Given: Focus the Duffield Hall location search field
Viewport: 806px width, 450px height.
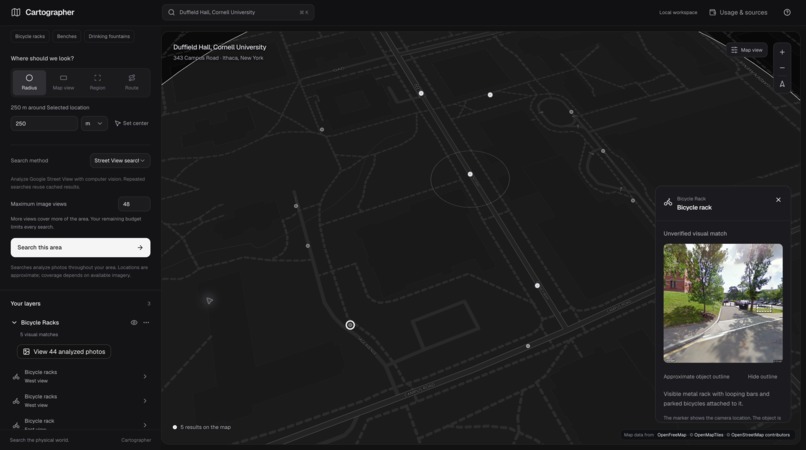Looking at the screenshot, I should 238,12.
